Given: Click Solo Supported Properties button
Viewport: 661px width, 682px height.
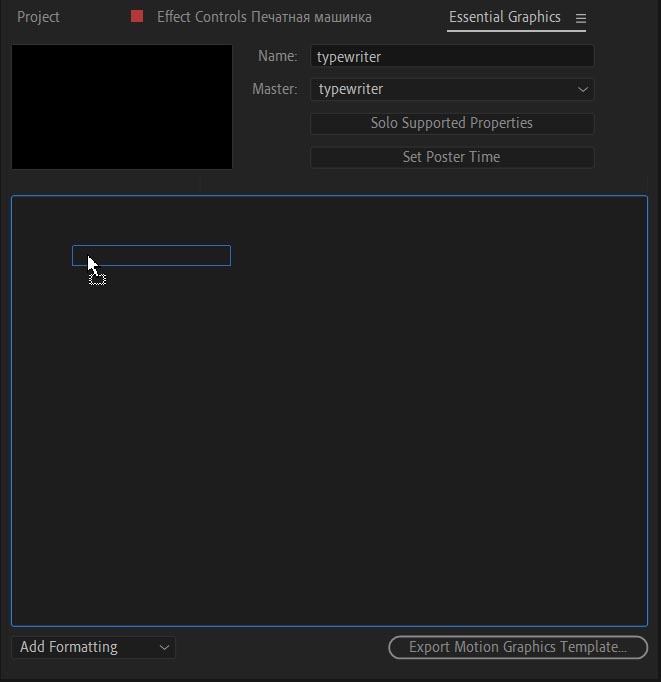Looking at the screenshot, I should pyautogui.click(x=452, y=123).
